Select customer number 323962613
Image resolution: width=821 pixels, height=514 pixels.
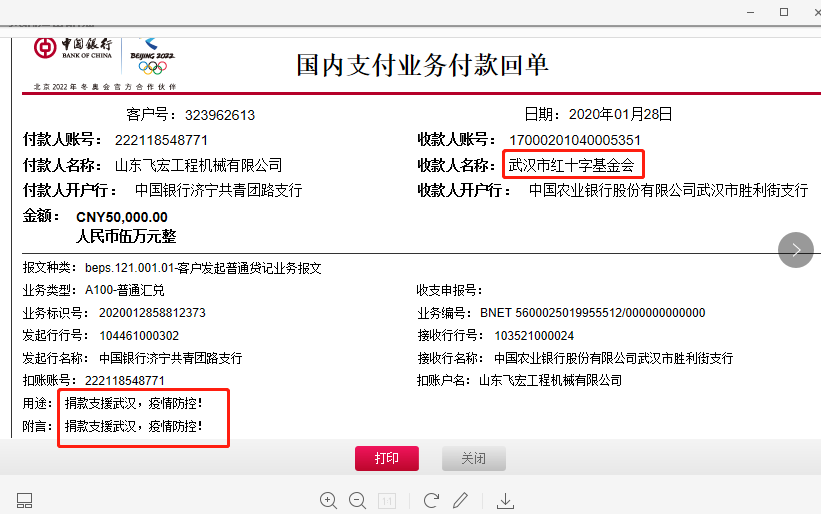point(220,115)
